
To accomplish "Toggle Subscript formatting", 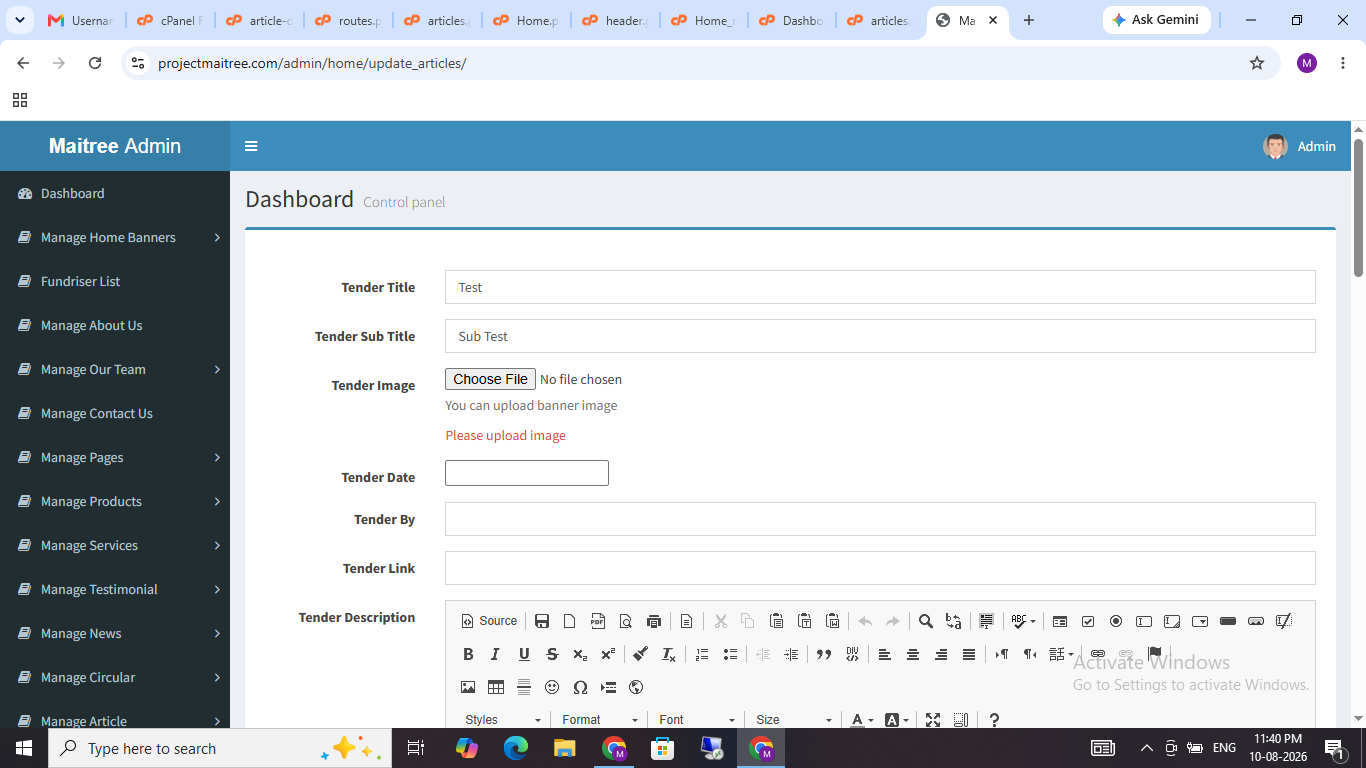I will point(580,654).
